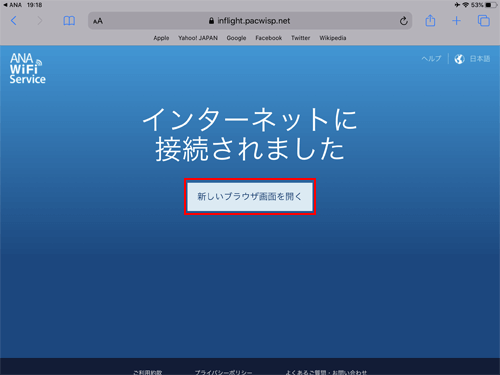Screen dimensions: 500x375
Task: Go back with Safari's back arrow
Action: pos(14,21)
